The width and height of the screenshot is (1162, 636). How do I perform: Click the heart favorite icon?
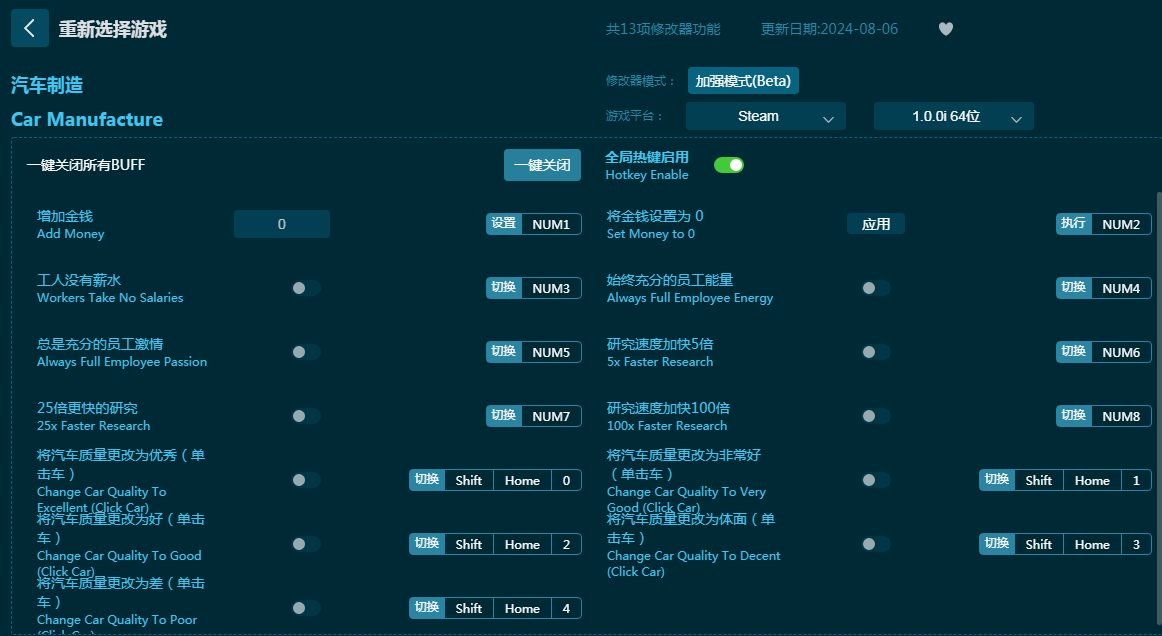pyautogui.click(x=945, y=29)
